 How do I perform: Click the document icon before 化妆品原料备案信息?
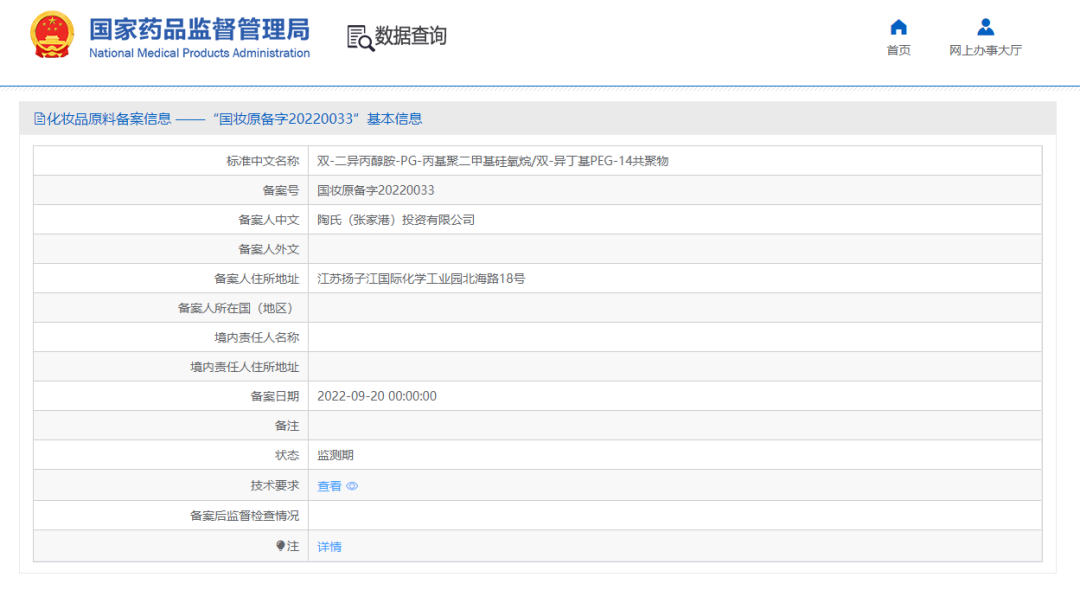[x=39, y=119]
